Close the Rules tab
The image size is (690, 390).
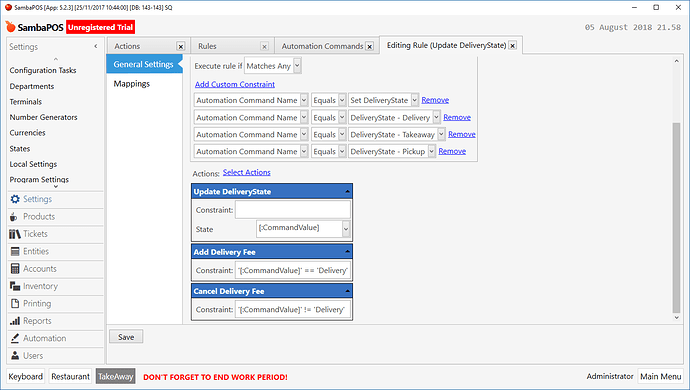pyautogui.click(x=264, y=46)
